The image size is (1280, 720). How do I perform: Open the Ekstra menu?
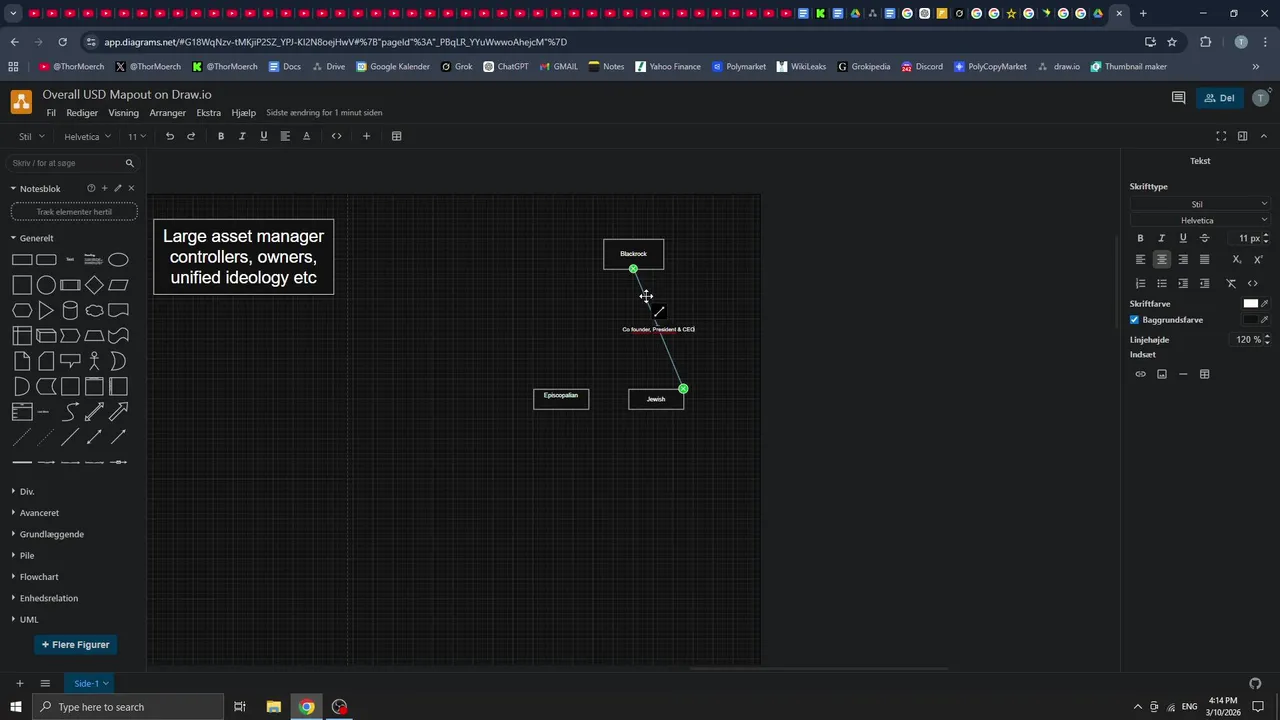point(209,113)
